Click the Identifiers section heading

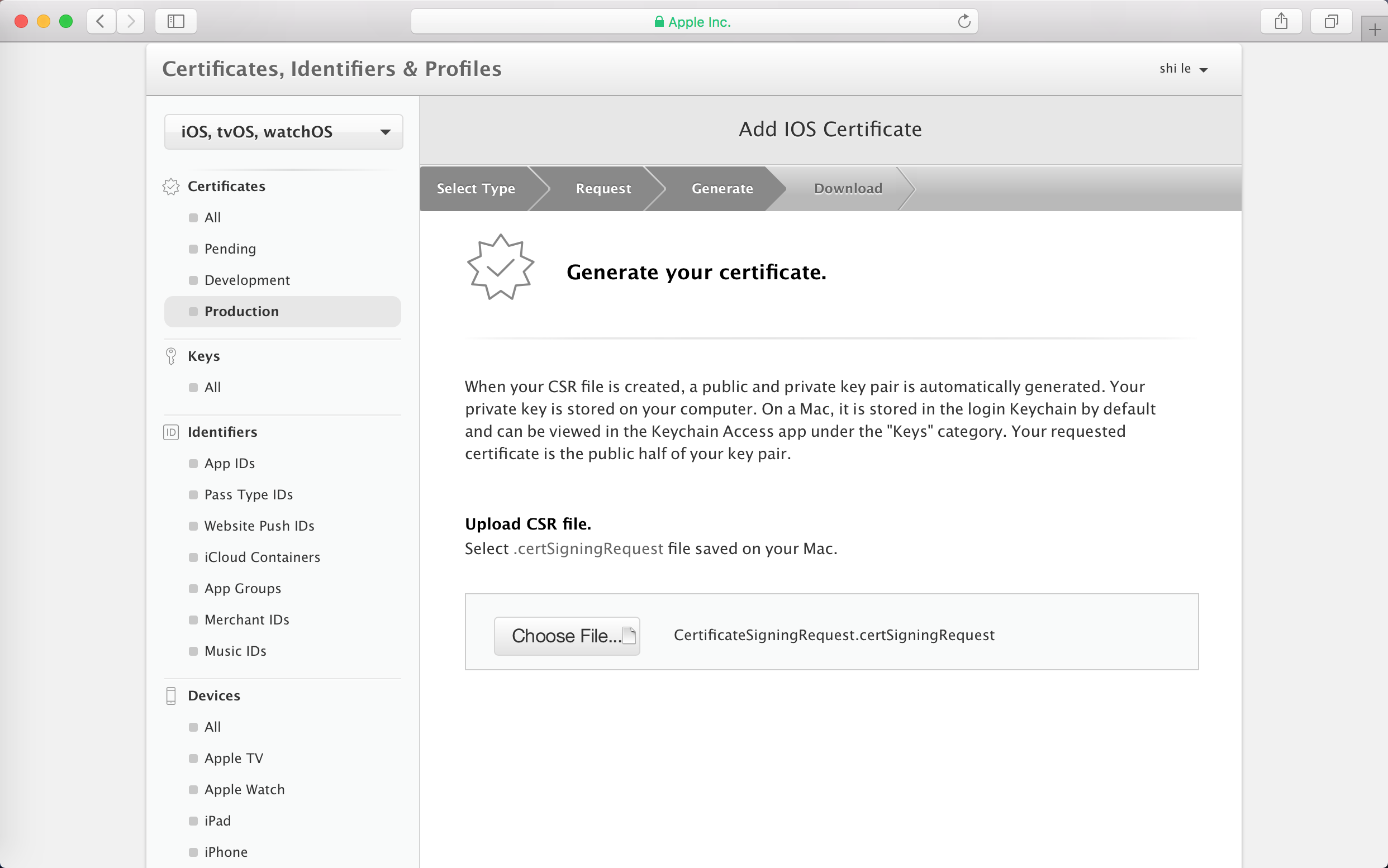(222, 432)
